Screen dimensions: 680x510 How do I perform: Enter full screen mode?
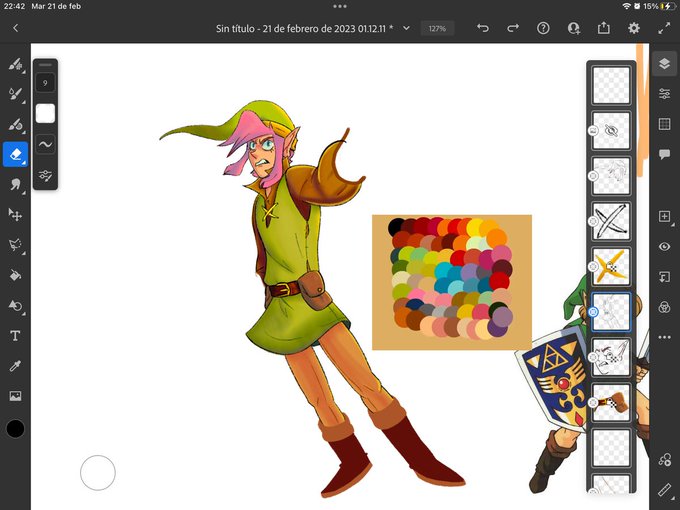pyautogui.click(x=664, y=28)
